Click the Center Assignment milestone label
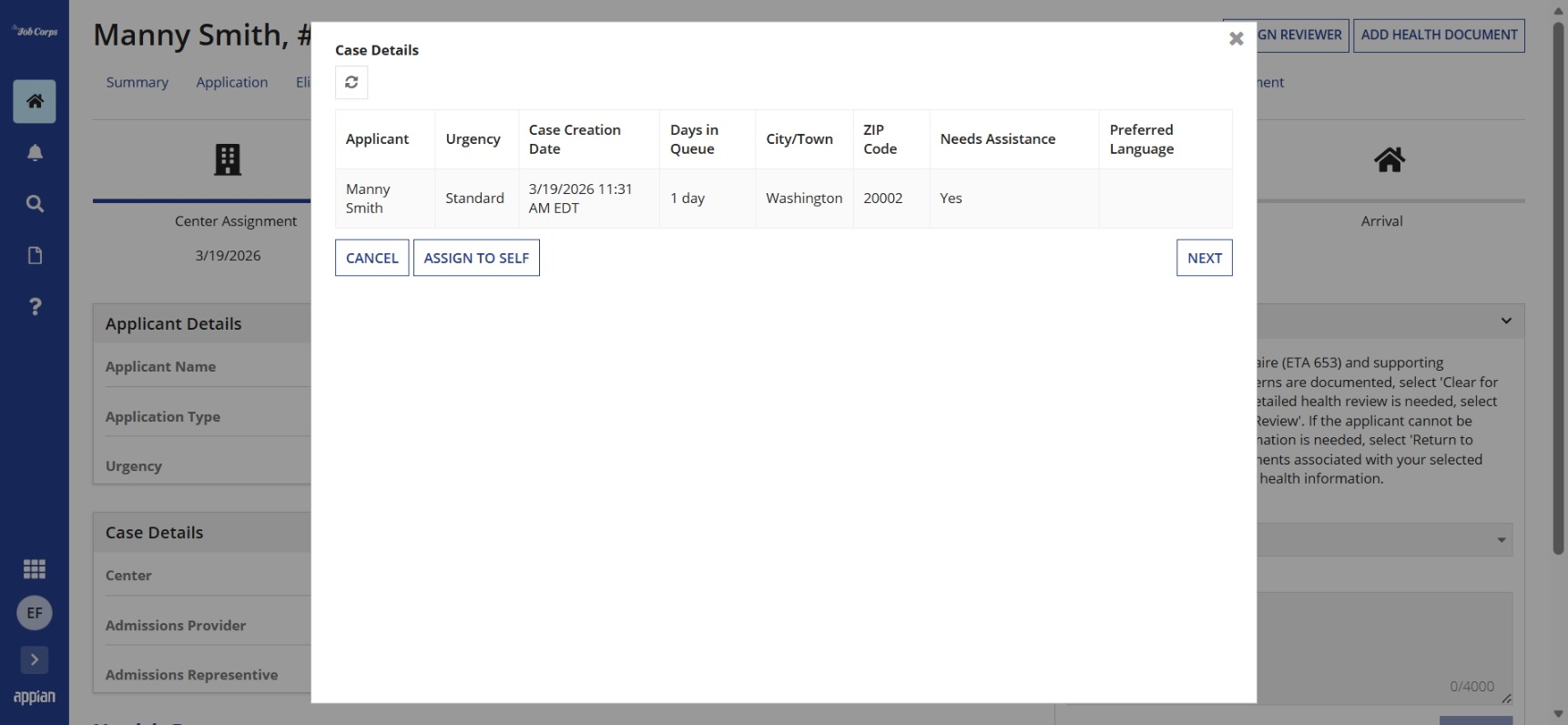 pyautogui.click(x=236, y=221)
